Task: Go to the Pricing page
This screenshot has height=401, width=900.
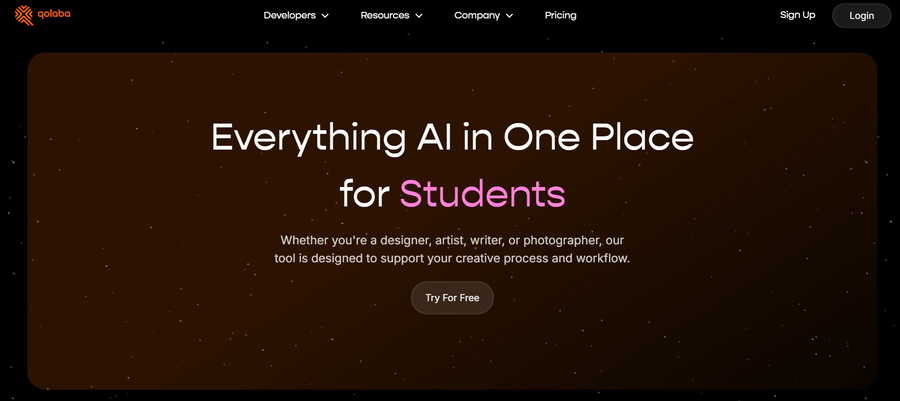Action: (560, 15)
